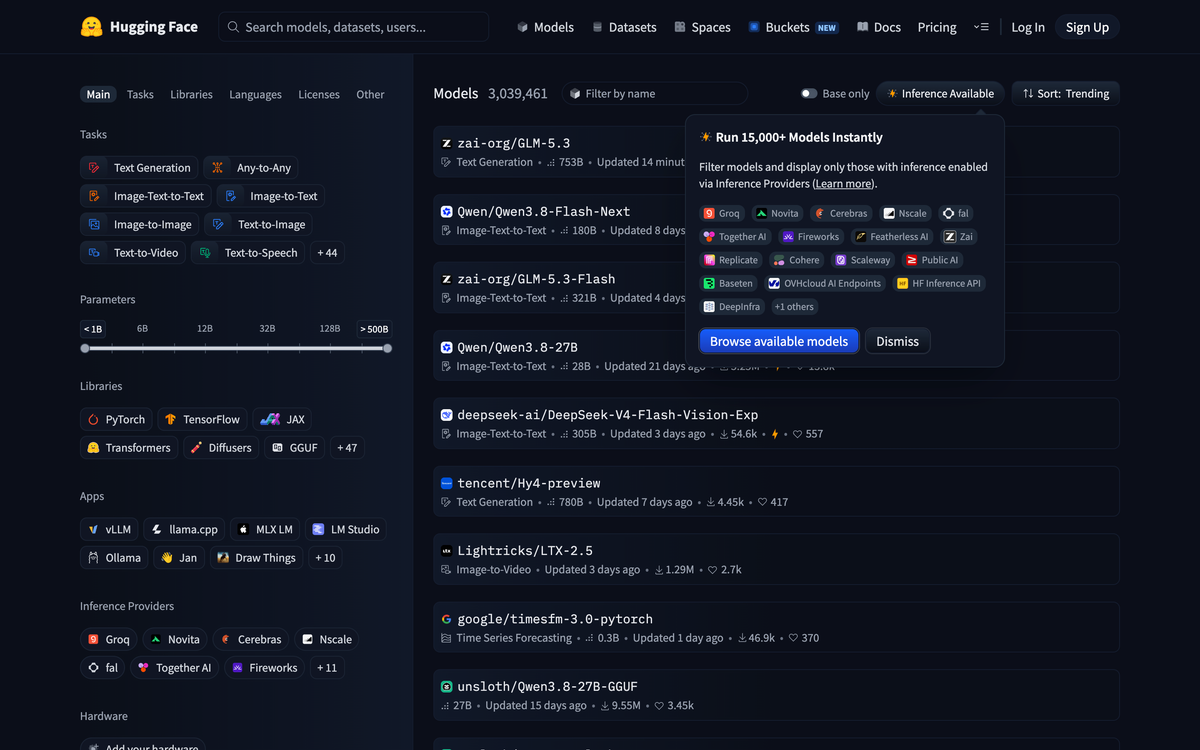Screen dimensions: 1200x750
Task: Expand the +1 others providers chip
Action: click(794, 307)
